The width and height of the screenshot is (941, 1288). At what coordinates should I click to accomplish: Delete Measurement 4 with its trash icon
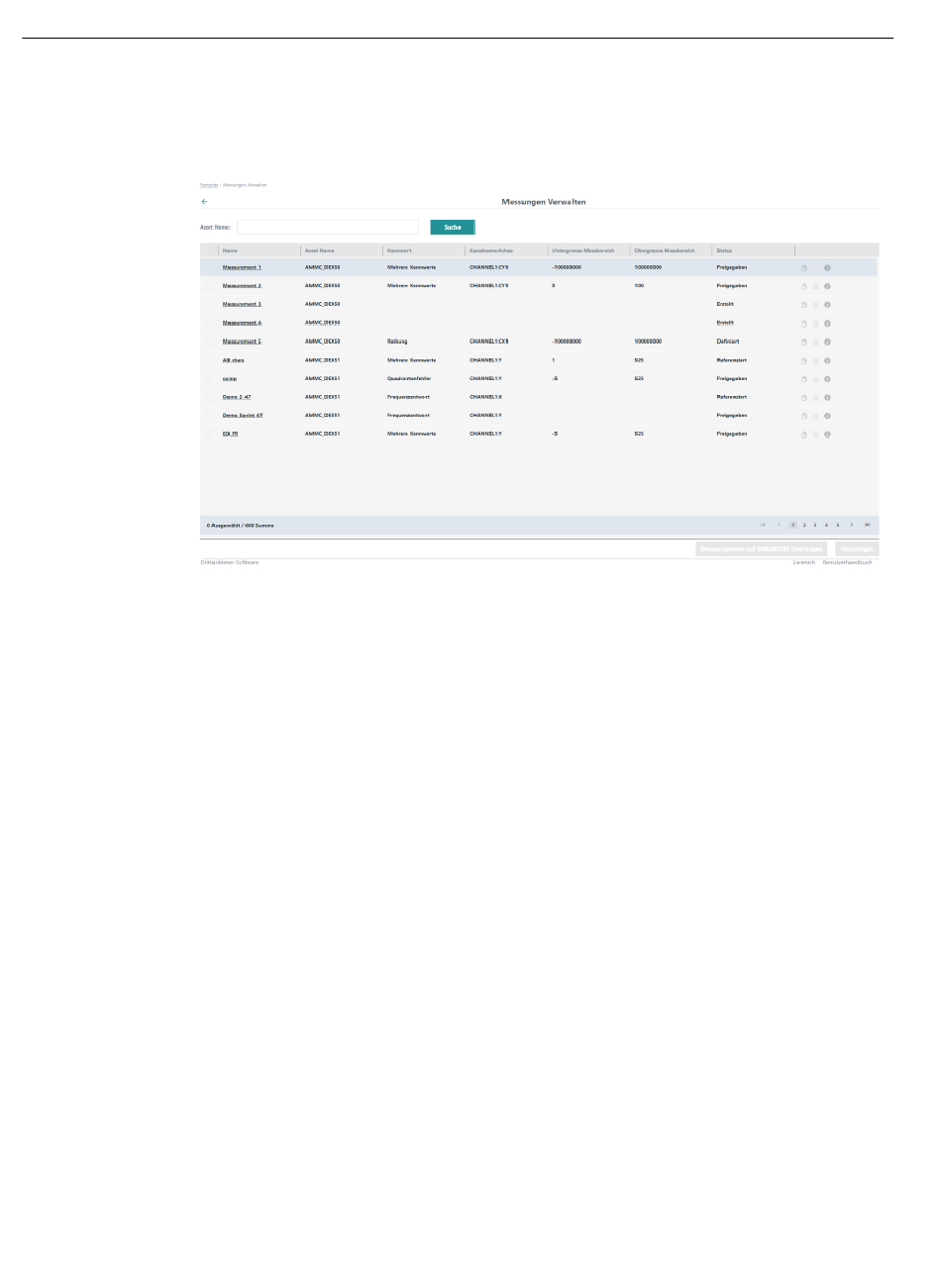click(816, 324)
